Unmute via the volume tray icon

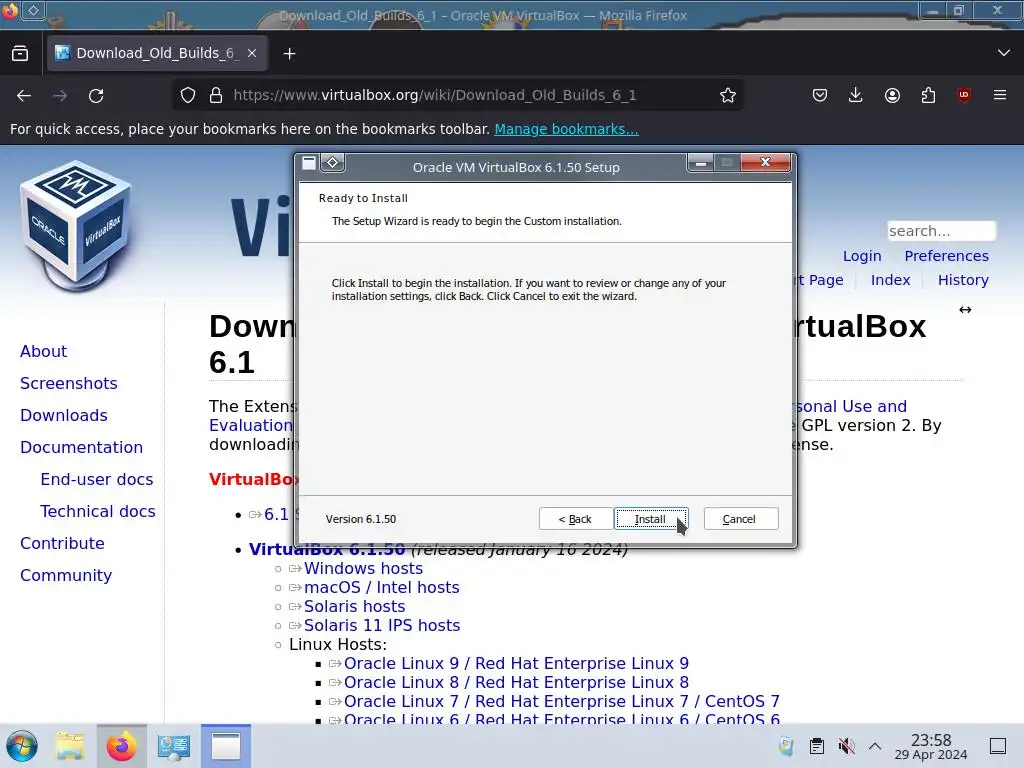tap(846, 746)
